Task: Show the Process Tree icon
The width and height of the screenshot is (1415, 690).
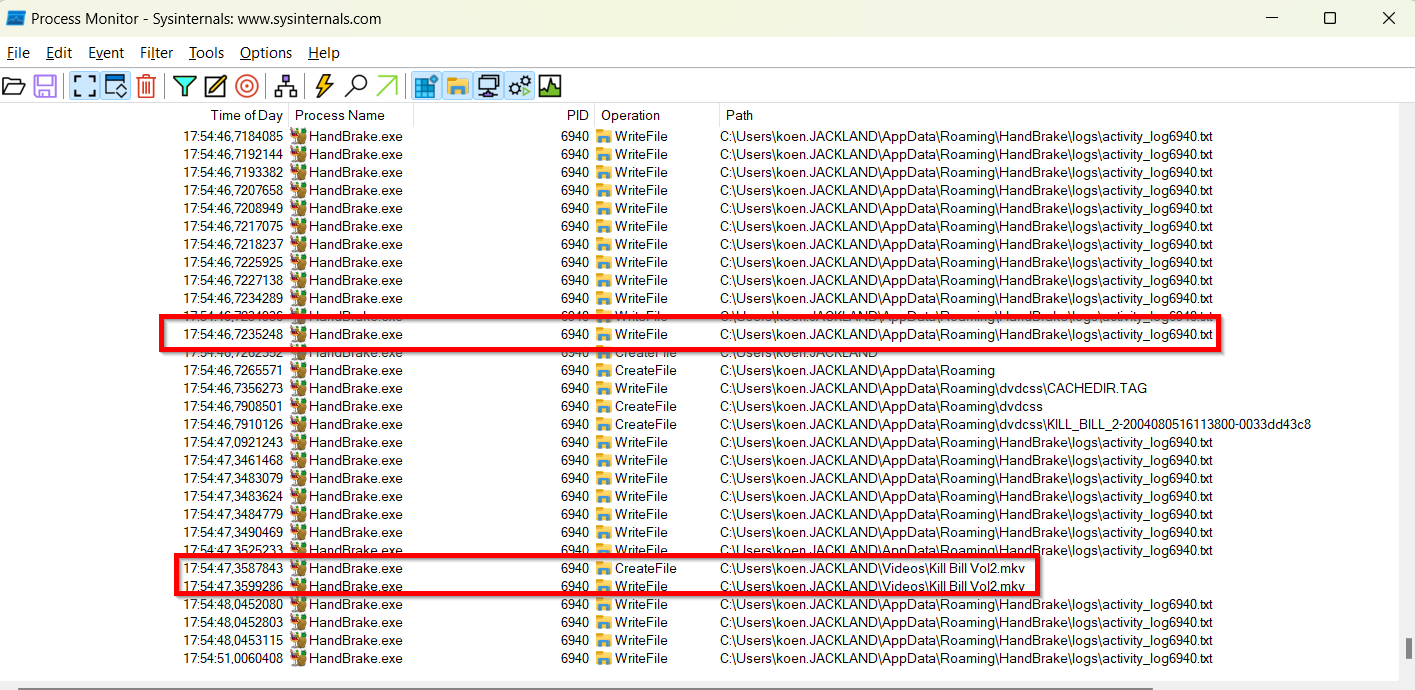Action: coord(285,86)
